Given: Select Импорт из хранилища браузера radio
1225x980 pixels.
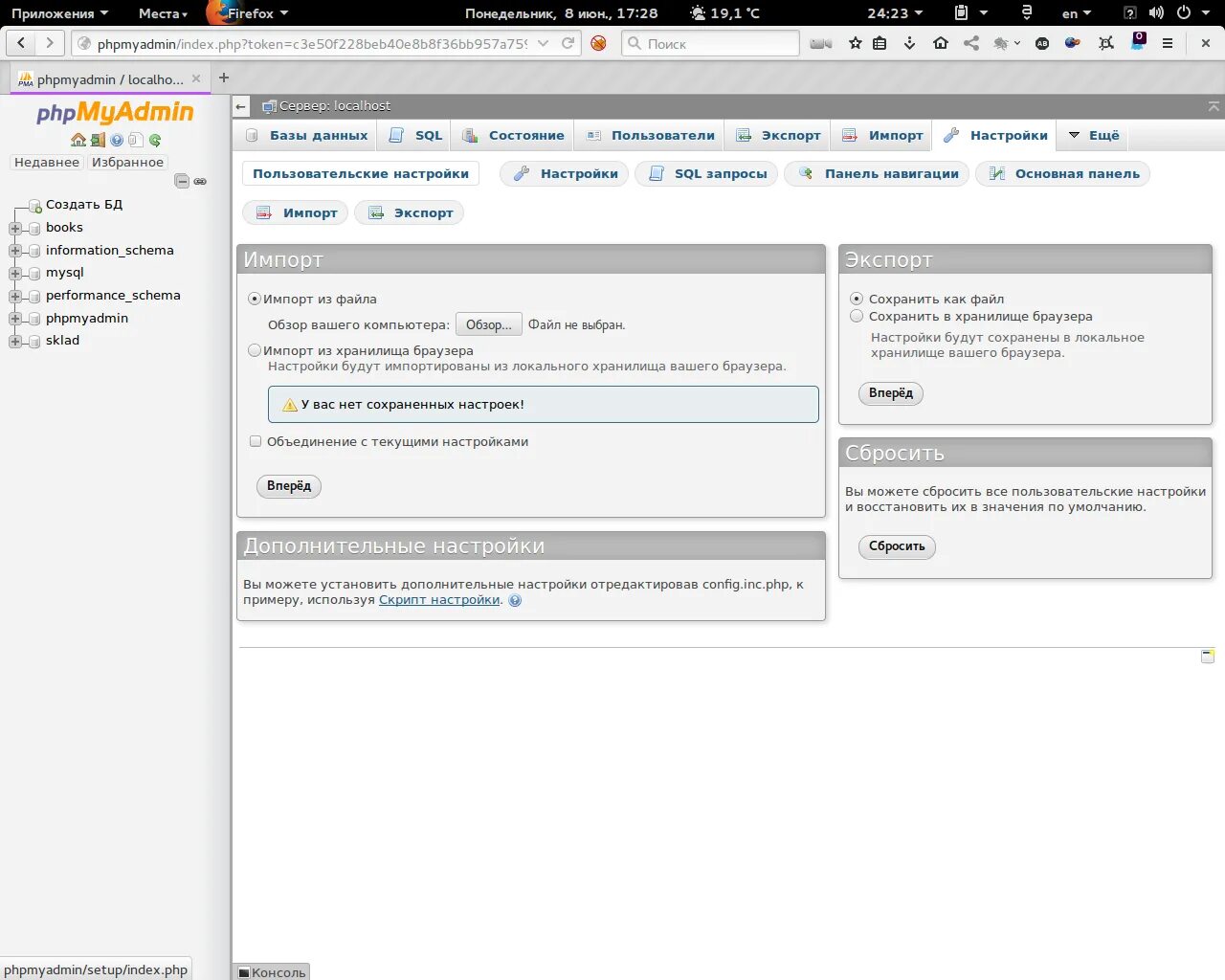Looking at the screenshot, I should point(255,350).
